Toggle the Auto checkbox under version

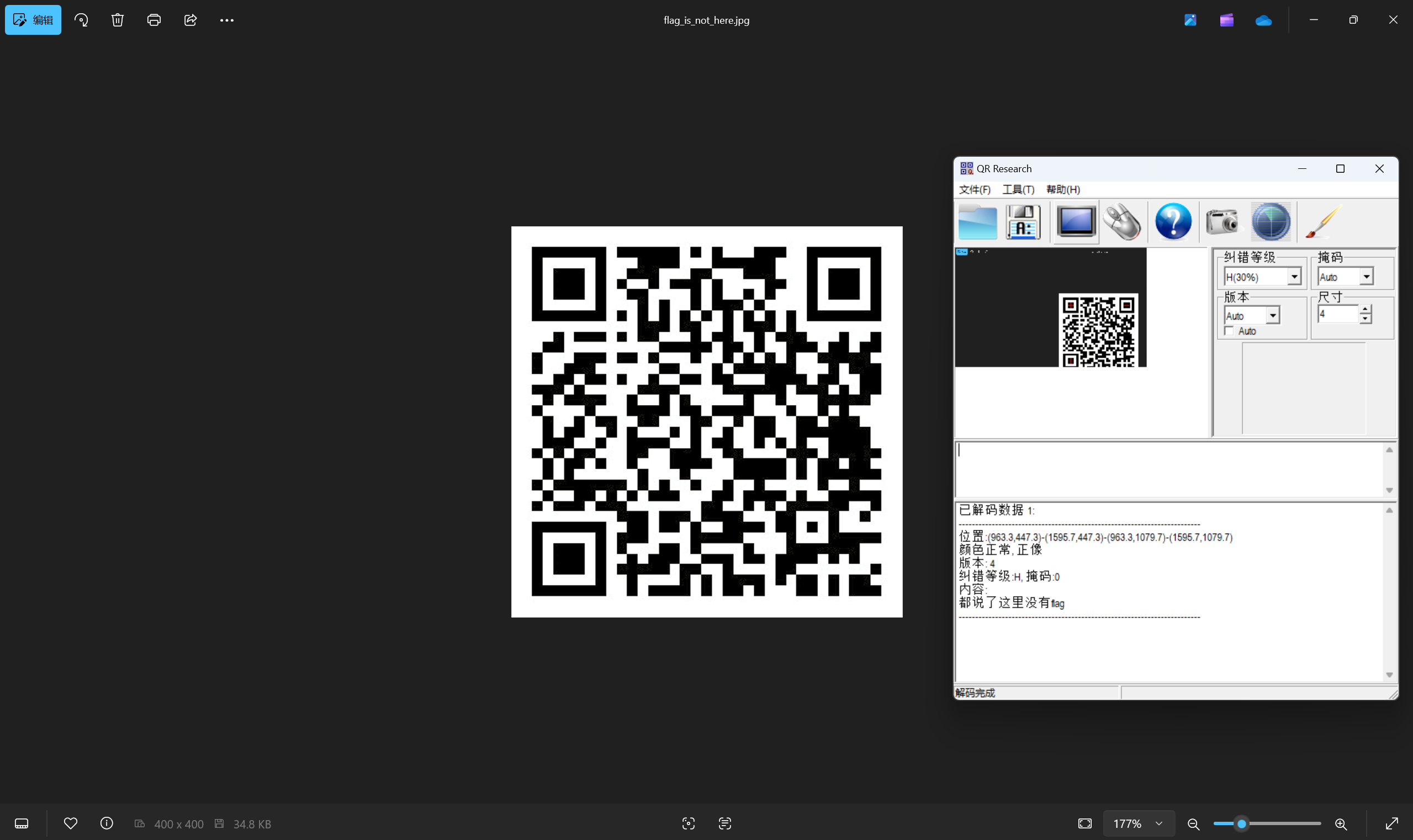coord(1229,331)
